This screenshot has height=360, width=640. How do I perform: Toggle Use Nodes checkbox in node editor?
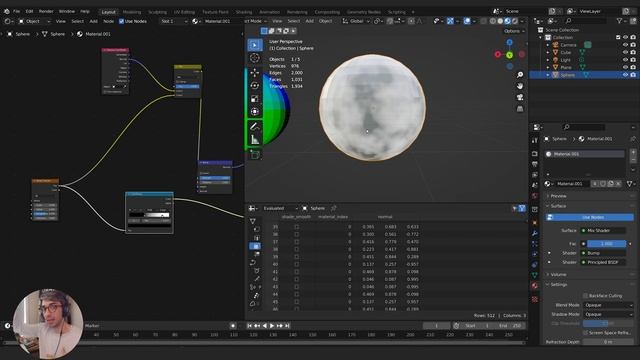[x=121, y=21]
